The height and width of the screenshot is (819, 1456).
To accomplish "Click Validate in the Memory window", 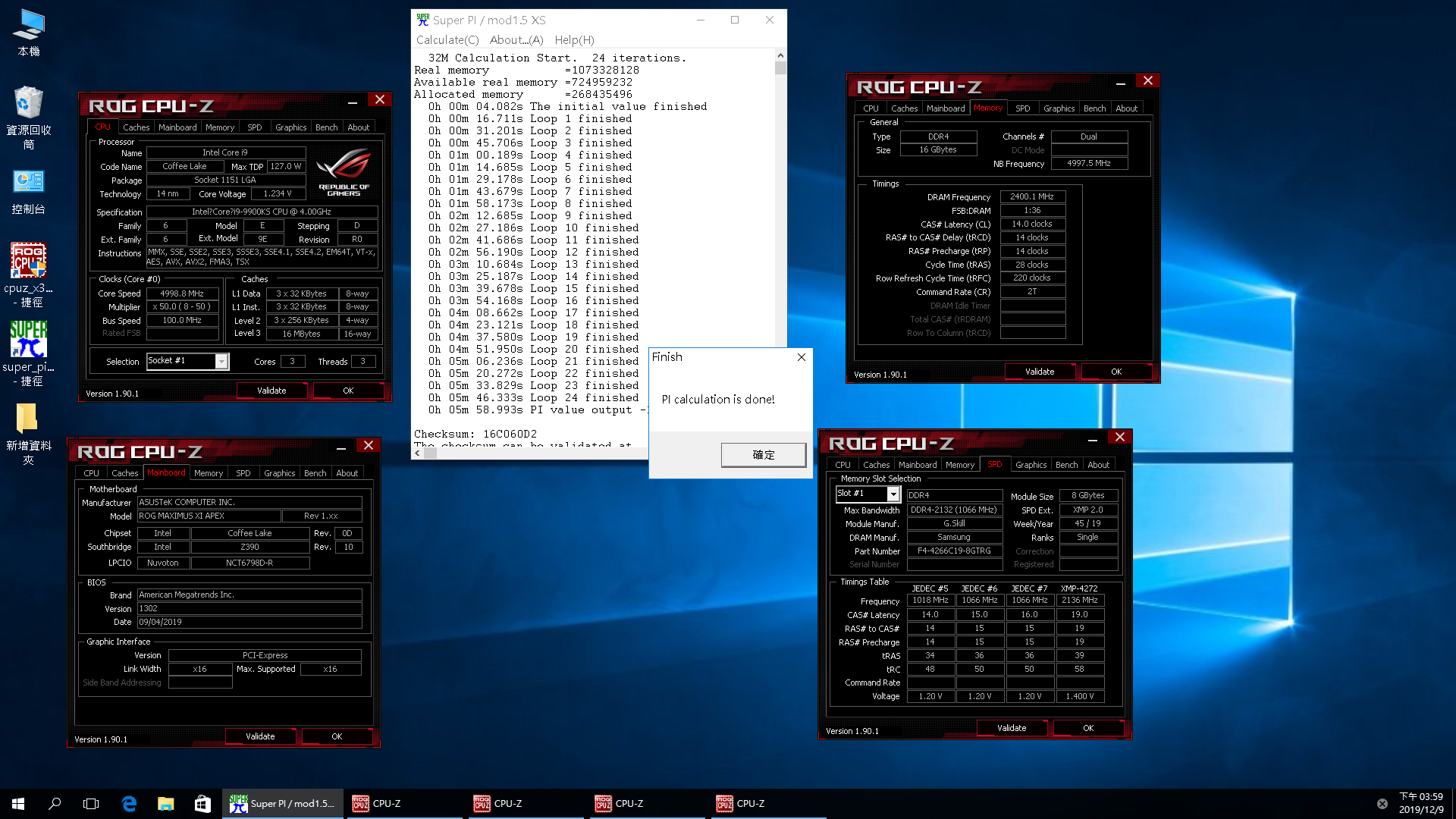I will point(1040,372).
